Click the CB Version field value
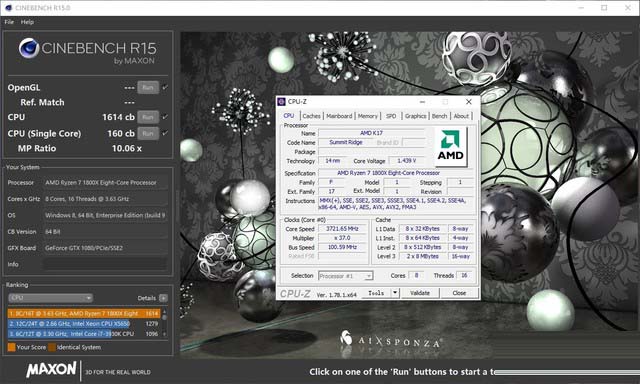640x384 pixels. pos(105,231)
